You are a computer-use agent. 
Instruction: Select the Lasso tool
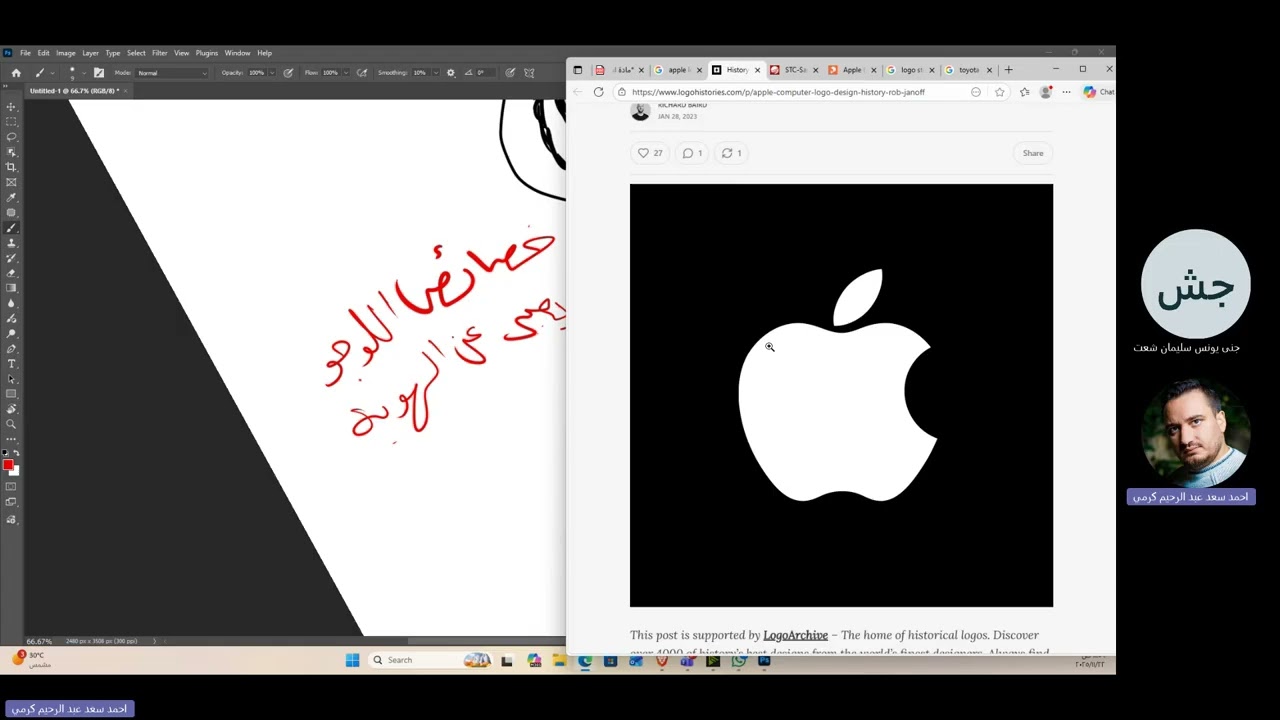tap(11, 137)
